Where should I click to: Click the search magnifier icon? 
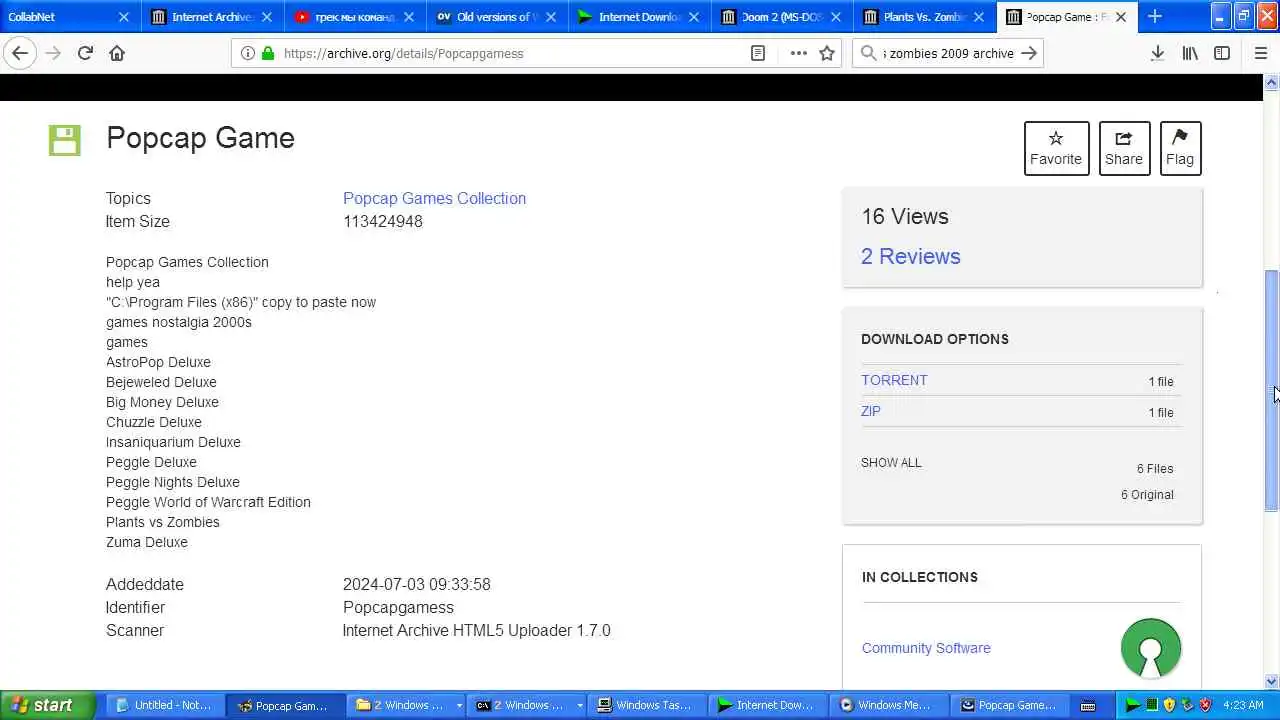[x=868, y=53]
